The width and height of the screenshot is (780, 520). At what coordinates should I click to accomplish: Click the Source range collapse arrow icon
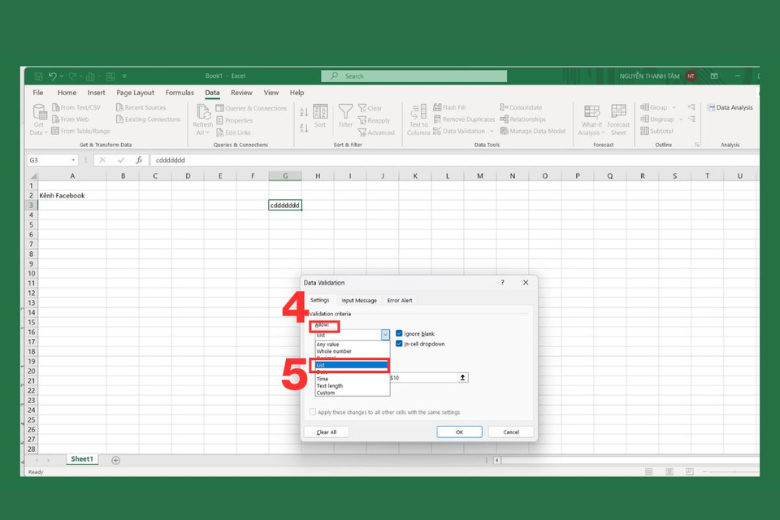click(462, 377)
